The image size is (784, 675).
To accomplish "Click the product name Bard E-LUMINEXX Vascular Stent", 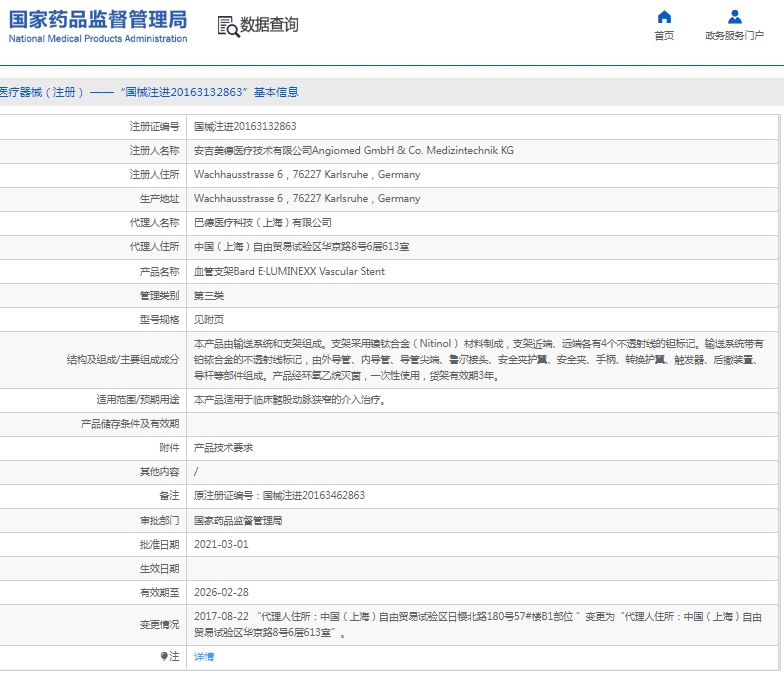I will [290, 272].
